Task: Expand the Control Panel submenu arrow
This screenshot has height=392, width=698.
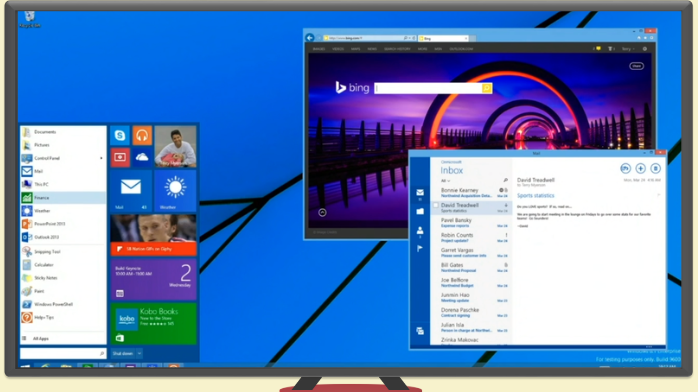Action: (x=101, y=158)
